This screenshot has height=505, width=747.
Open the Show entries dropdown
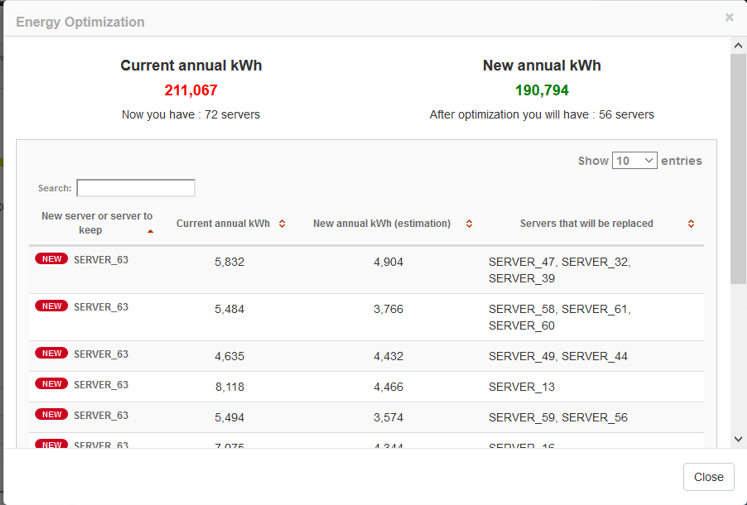[635, 161]
